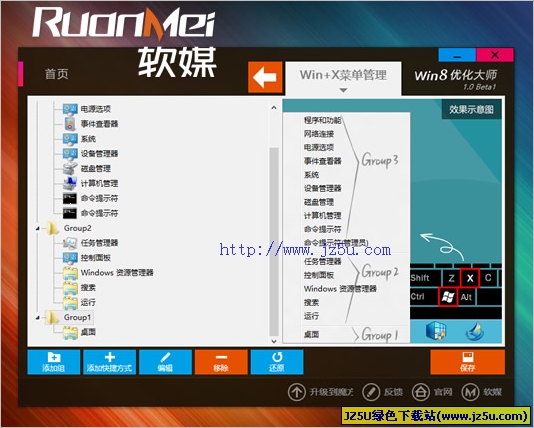Select the 运行 tree icon
534x428 pixels.
pyautogui.click(x=70, y=302)
